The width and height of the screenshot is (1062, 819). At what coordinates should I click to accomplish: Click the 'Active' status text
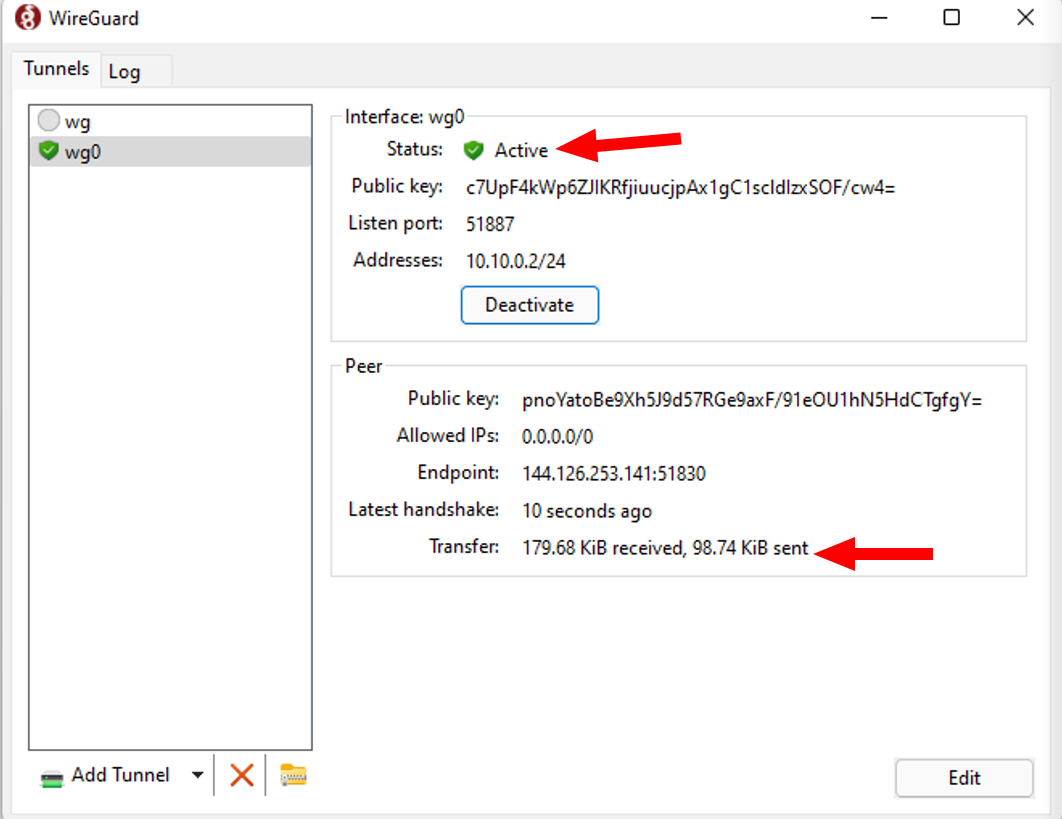point(521,150)
